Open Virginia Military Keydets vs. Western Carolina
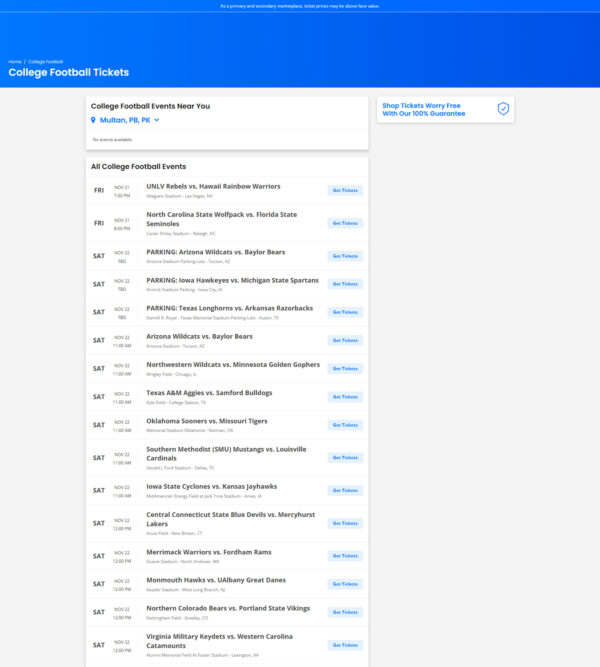The width and height of the screenshot is (600, 667). pos(219,641)
